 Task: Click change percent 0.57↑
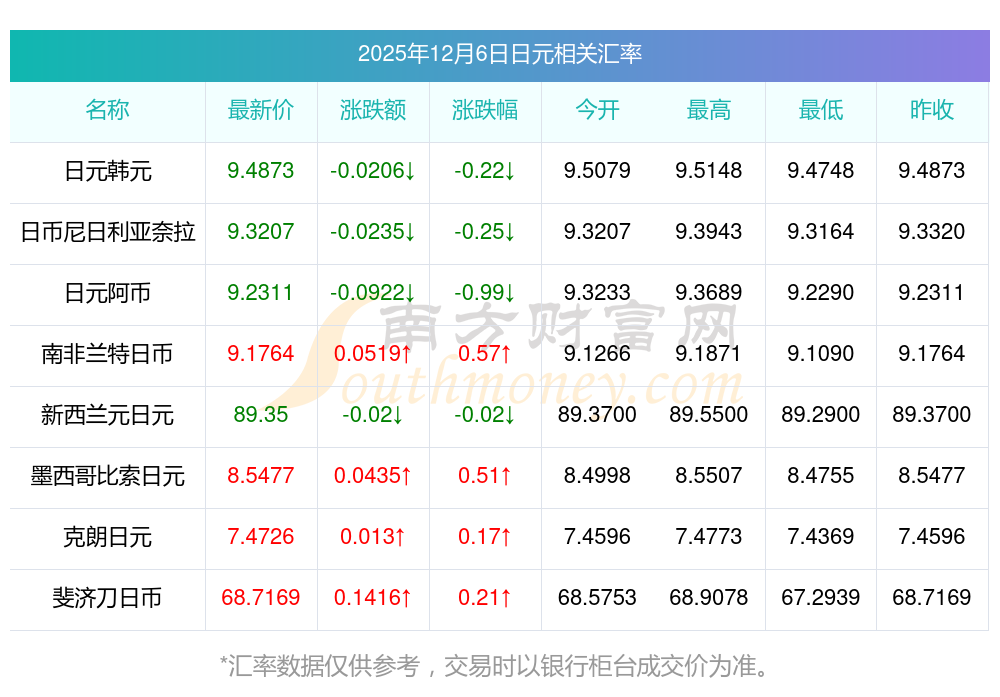tap(485, 353)
